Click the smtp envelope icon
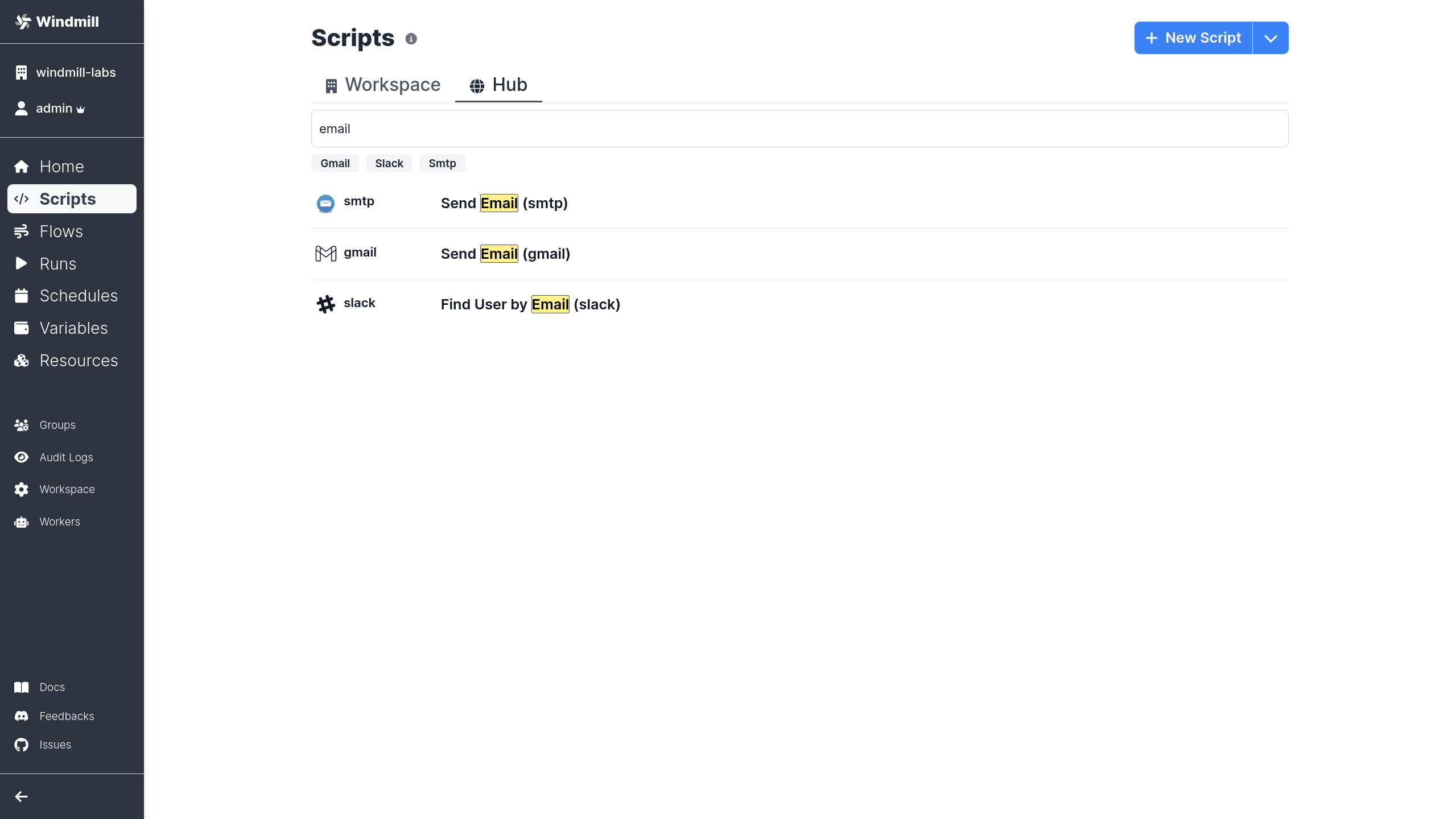1456x819 pixels. tap(325, 203)
